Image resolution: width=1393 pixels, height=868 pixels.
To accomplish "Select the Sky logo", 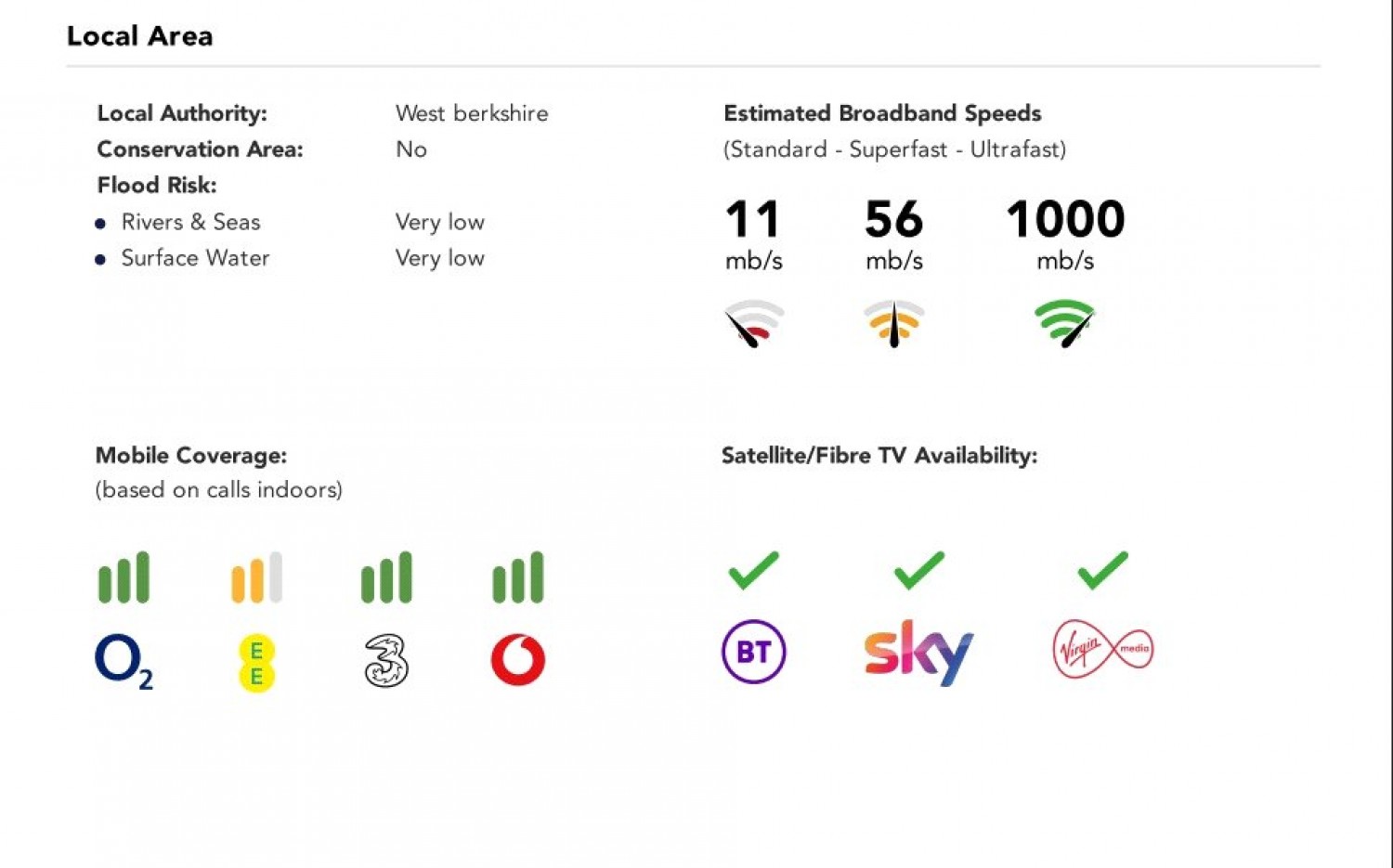I will pyautogui.click(x=918, y=652).
